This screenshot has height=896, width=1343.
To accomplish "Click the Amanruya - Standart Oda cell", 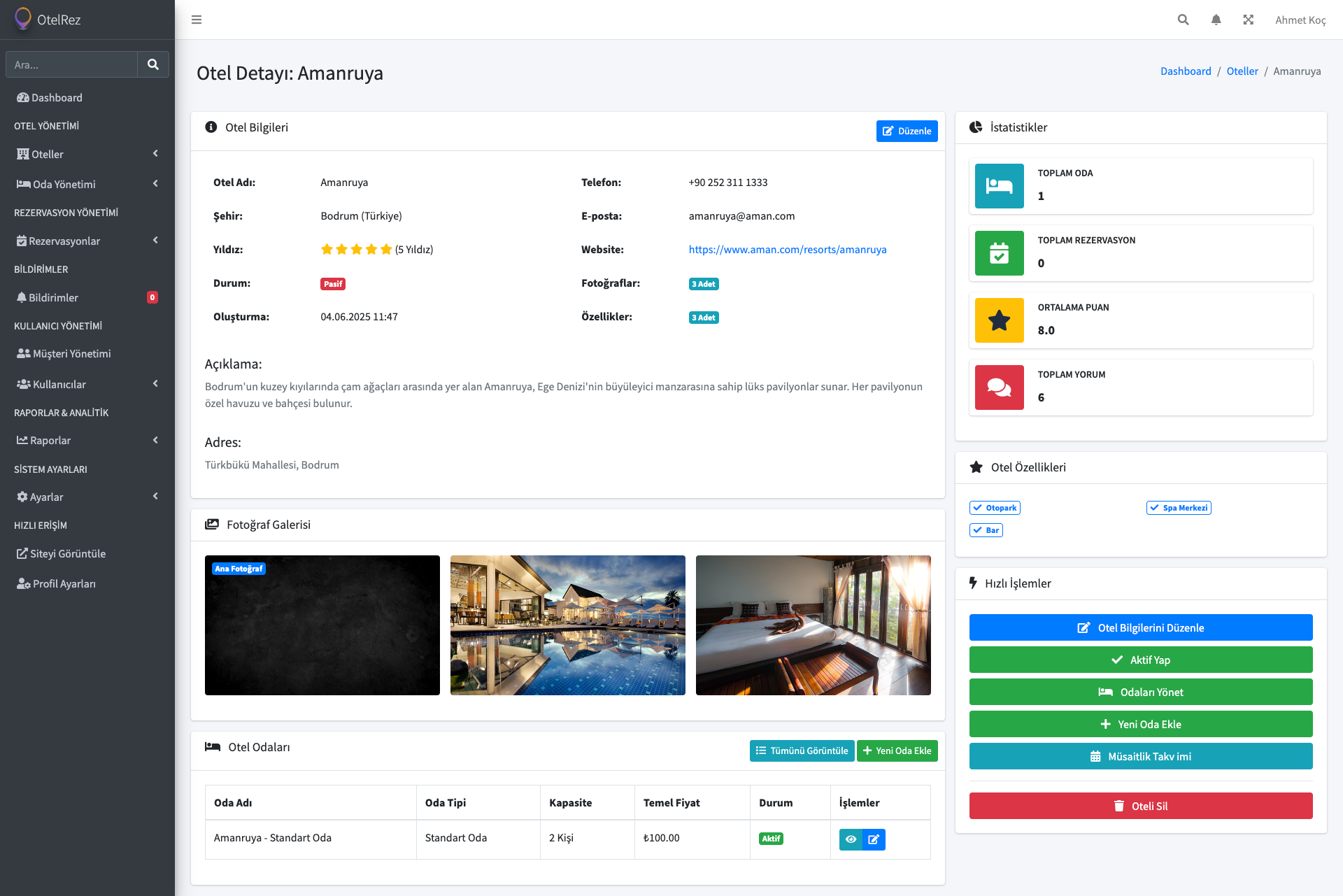I will pyautogui.click(x=311, y=839).
